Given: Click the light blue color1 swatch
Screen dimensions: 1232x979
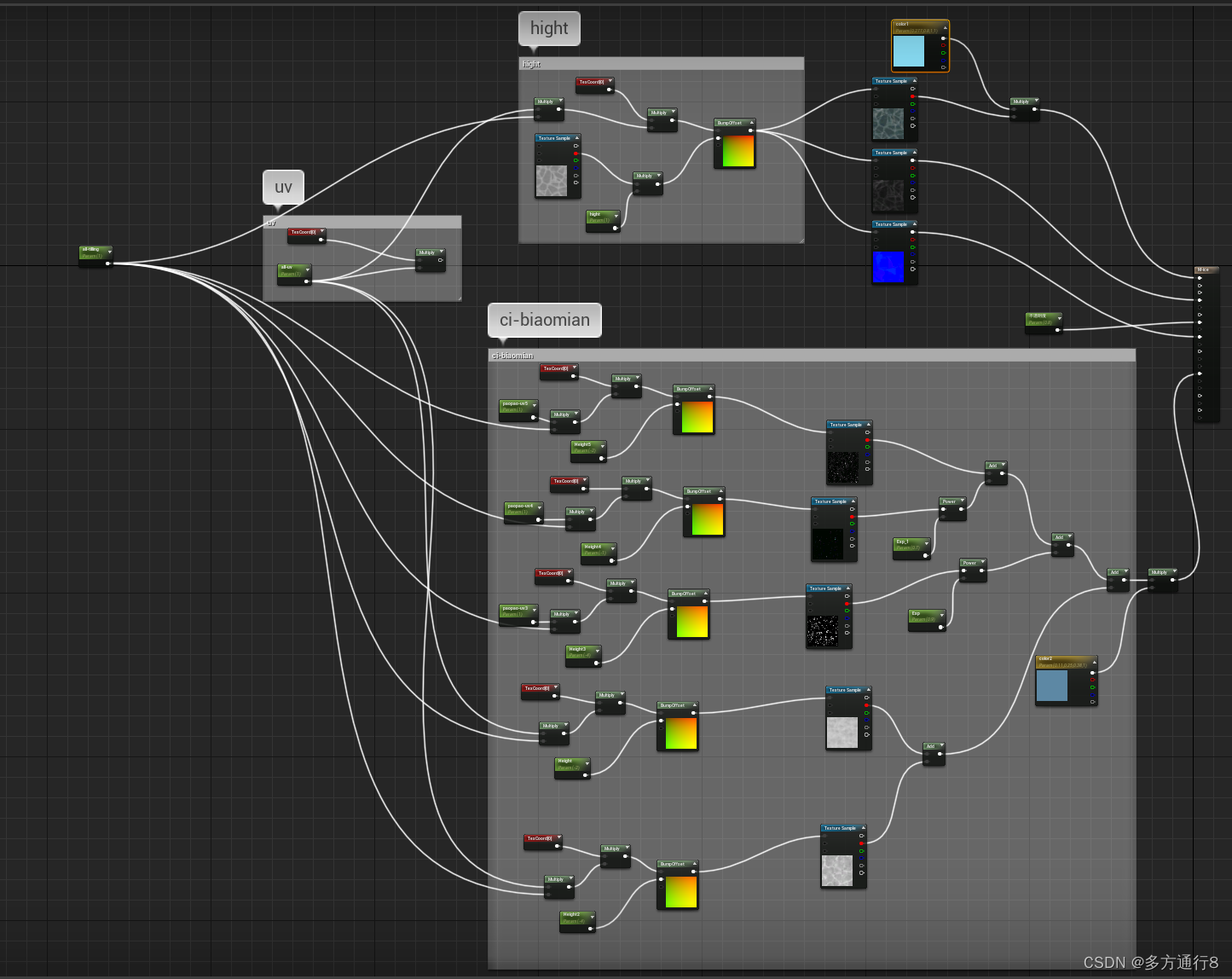Looking at the screenshot, I should point(909,51).
